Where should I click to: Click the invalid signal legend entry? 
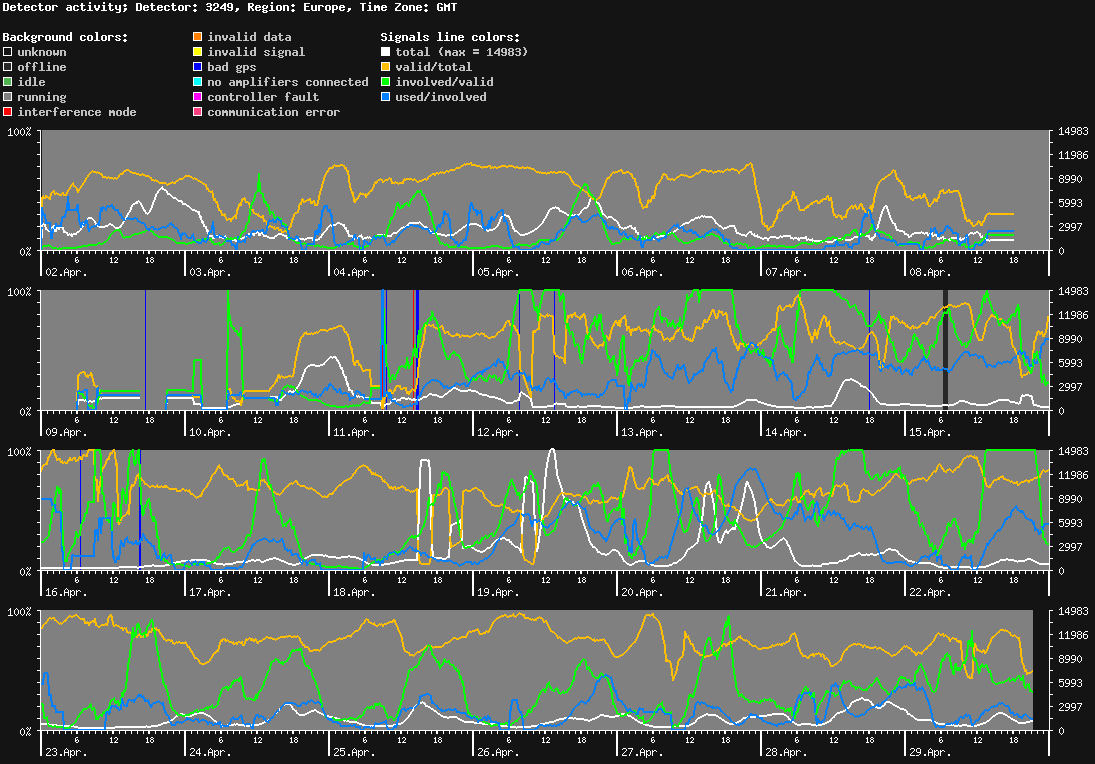[x=197, y=52]
